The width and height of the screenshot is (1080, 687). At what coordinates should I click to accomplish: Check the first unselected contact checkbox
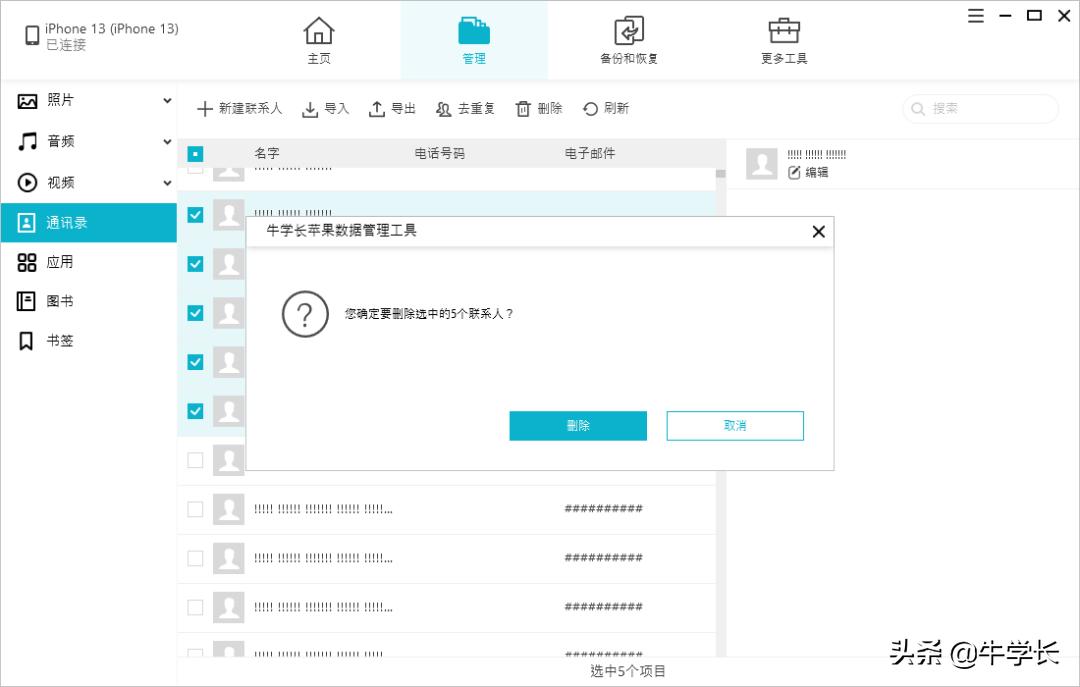195,459
